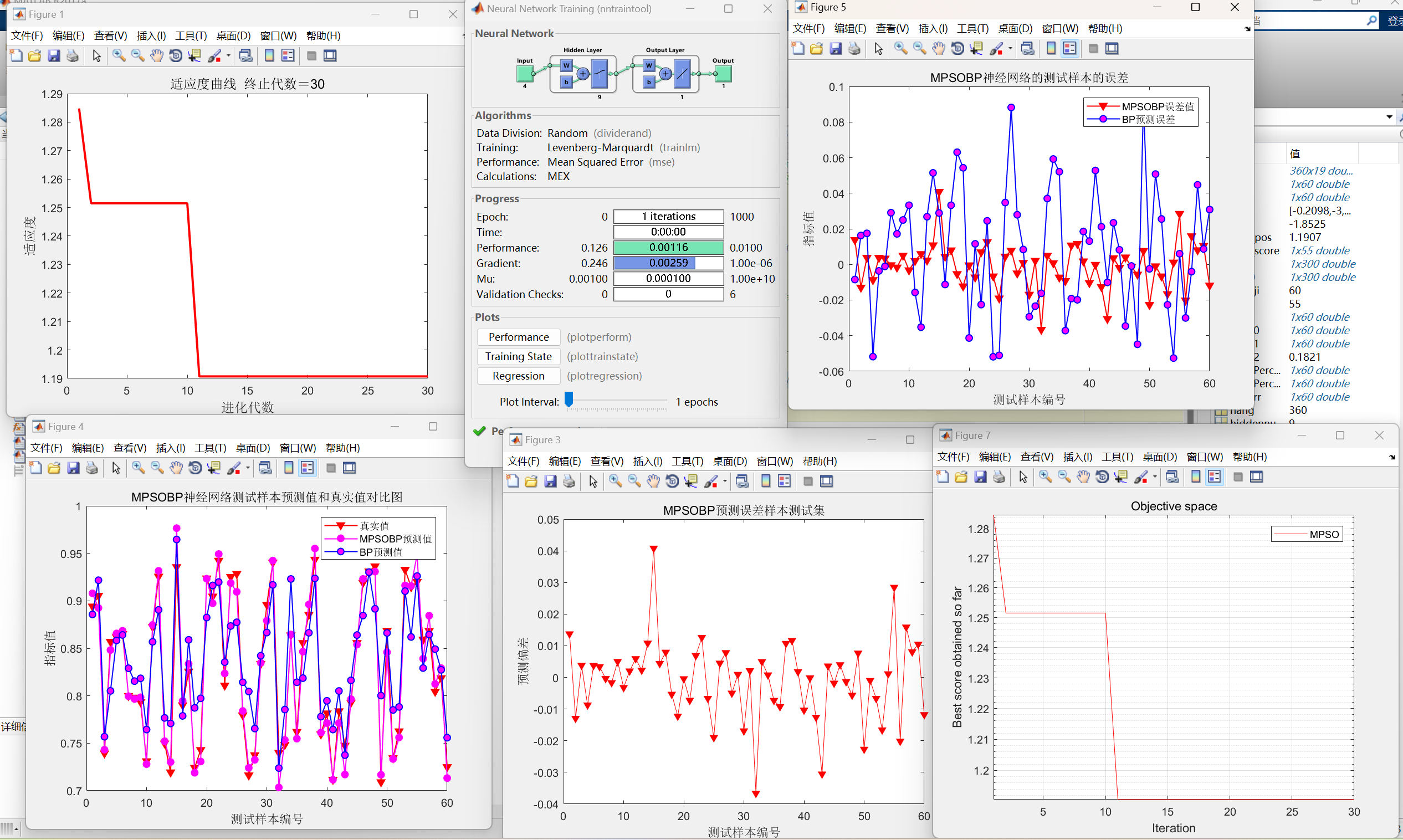Open brush options arrow in Figure 4
Screen dimensions: 1403x840
[x=248, y=468]
